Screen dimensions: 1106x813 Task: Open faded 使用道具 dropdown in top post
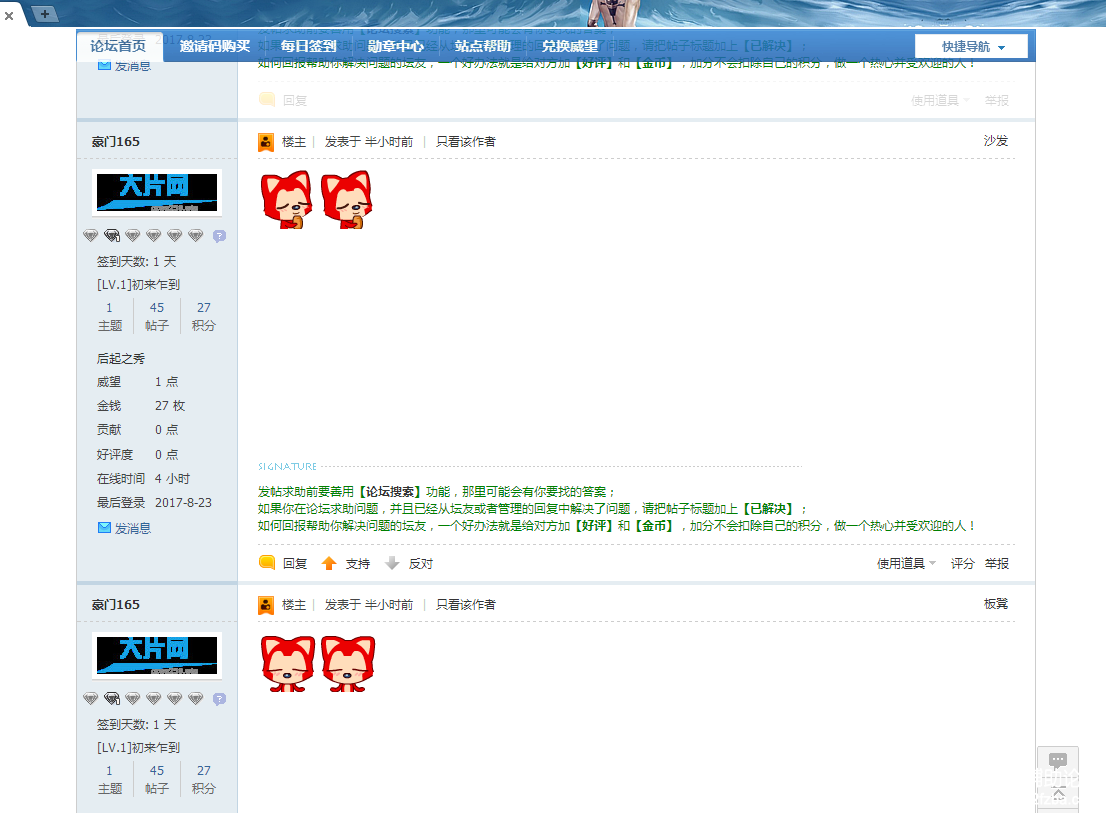point(940,100)
